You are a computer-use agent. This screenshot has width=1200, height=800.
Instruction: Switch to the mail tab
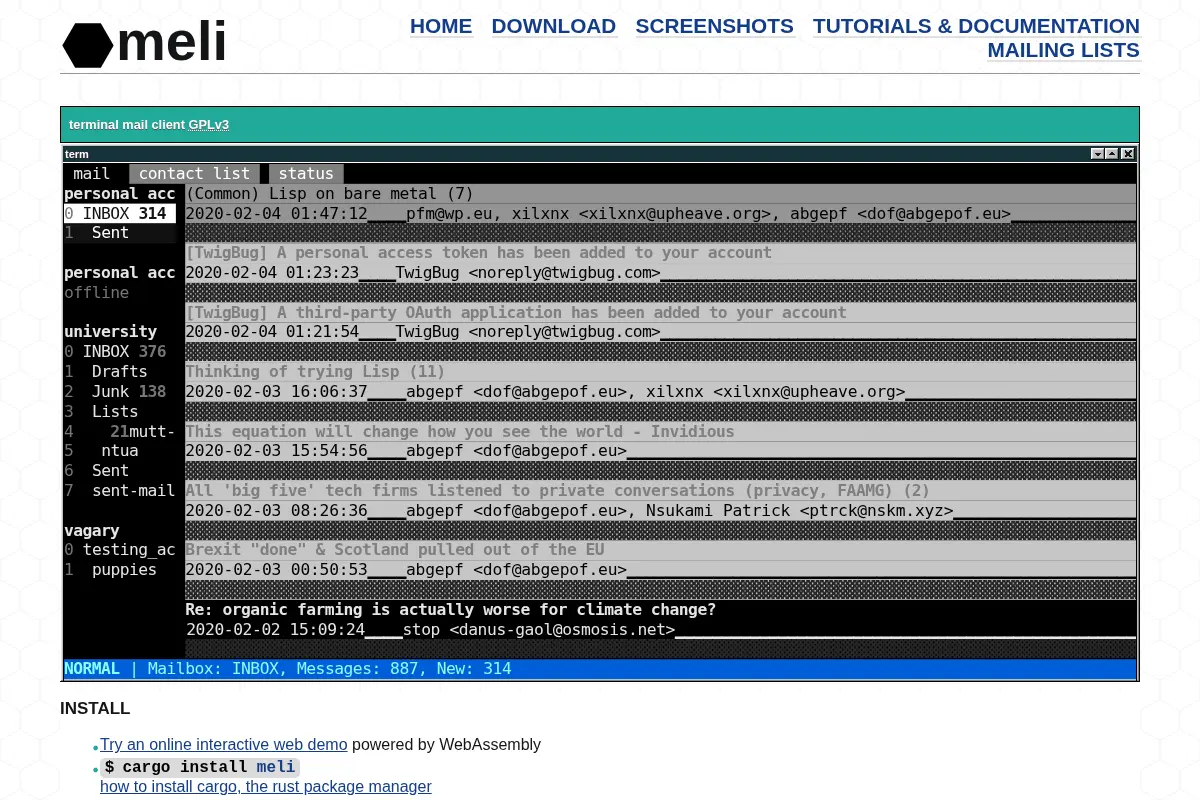pos(92,174)
